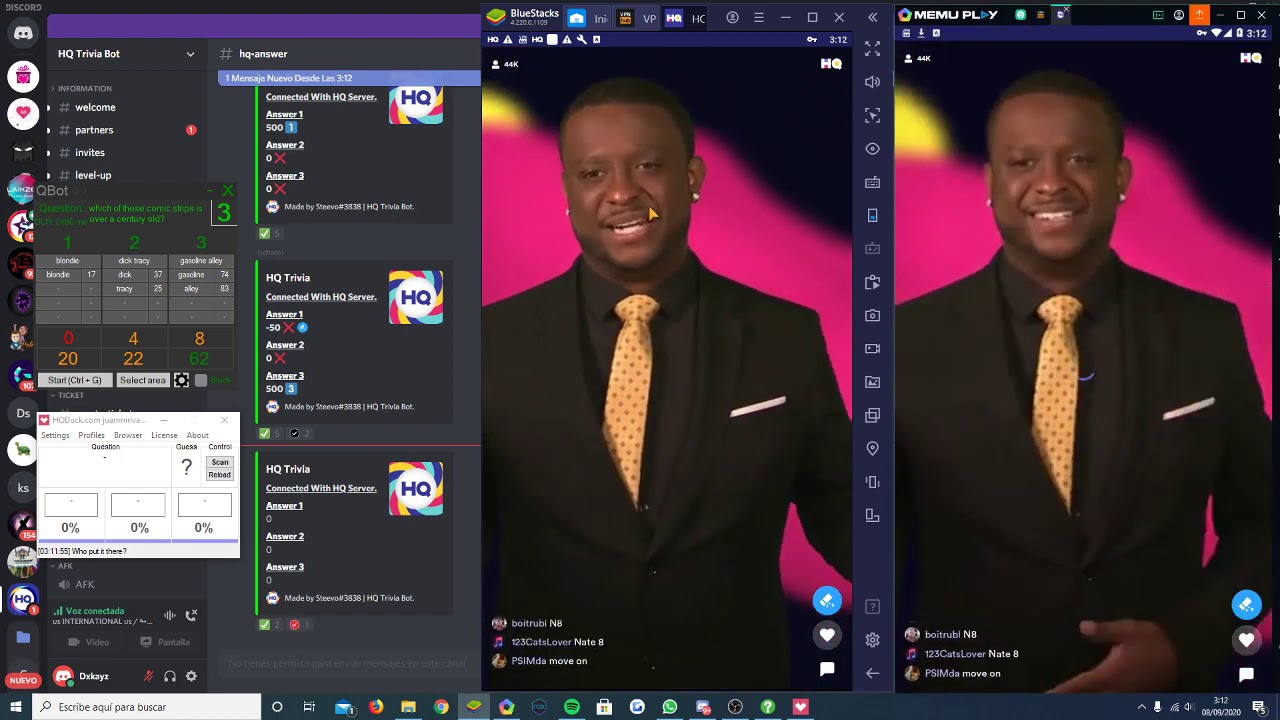
Task: Switch to BlueStacks Home tab
Action: [587, 18]
